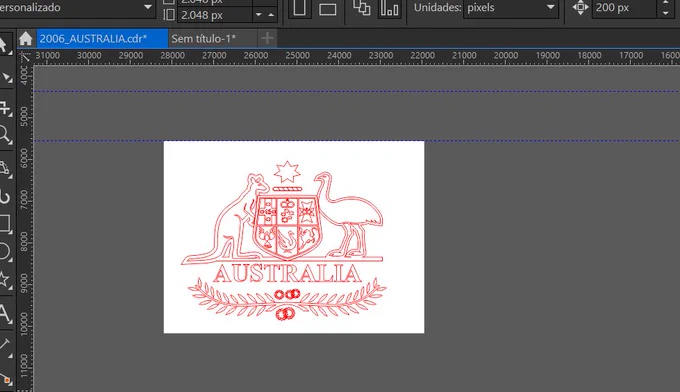Go to the Home welcome screen
Image resolution: width=680 pixels, height=392 pixels.
tap(26, 38)
